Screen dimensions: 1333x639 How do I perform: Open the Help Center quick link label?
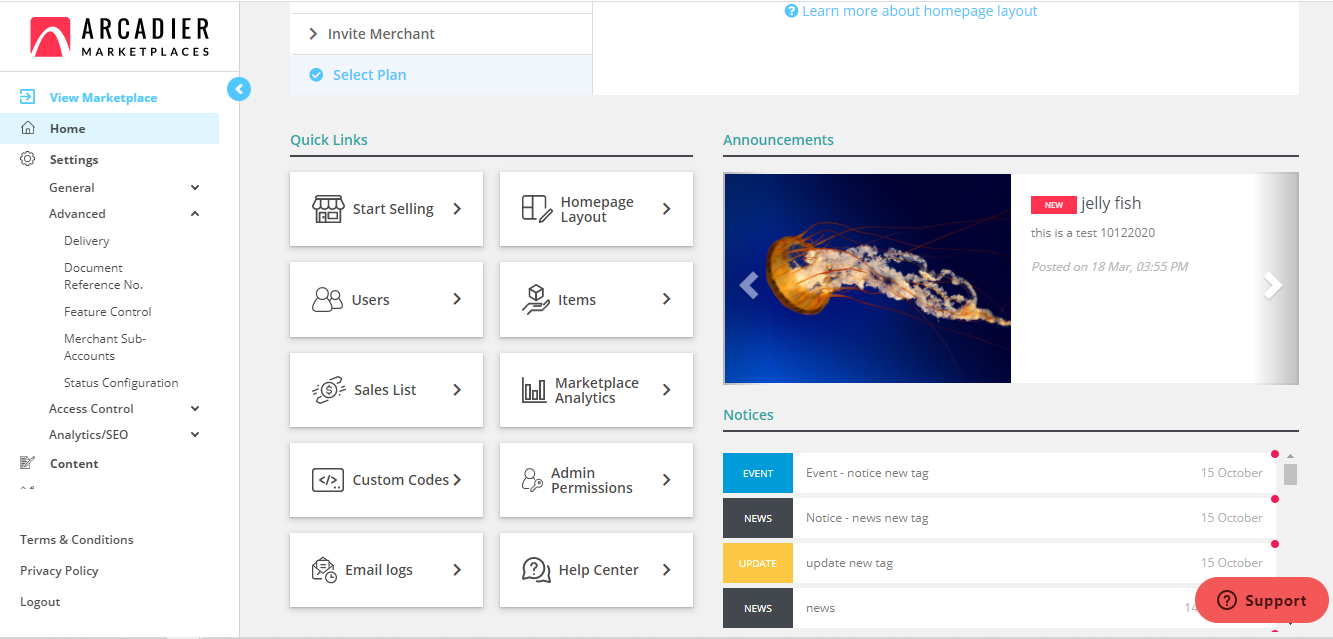click(598, 570)
